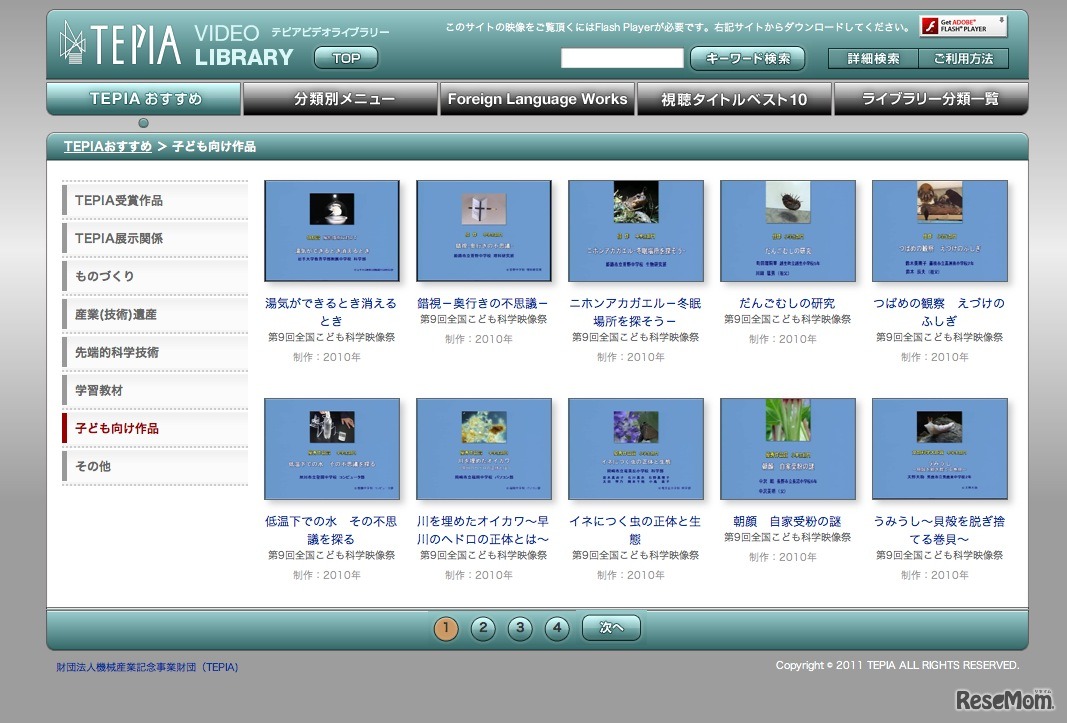The height and width of the screenshot is (723, 1067).
Task: Click the 湯気ができるとき消えるとき title link
Action: pyautogui.click(x=331, y=312)
